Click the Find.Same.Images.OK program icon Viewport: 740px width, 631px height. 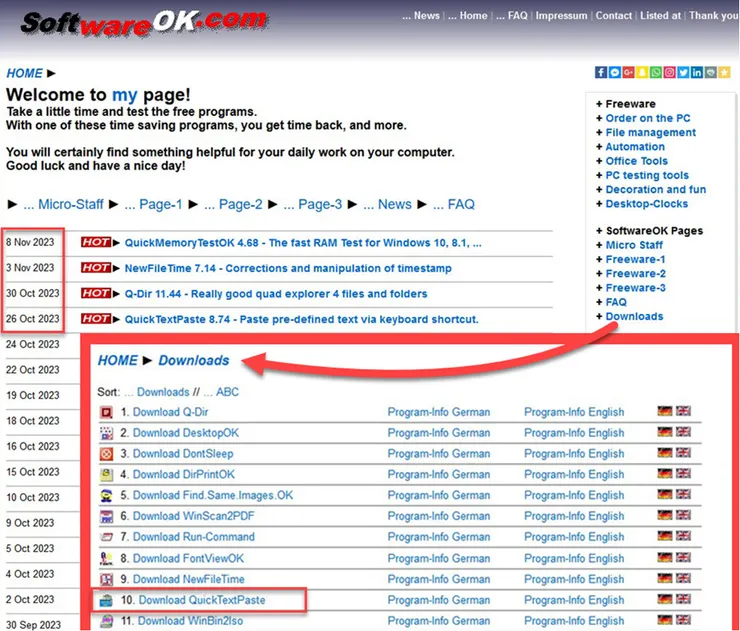106,496
